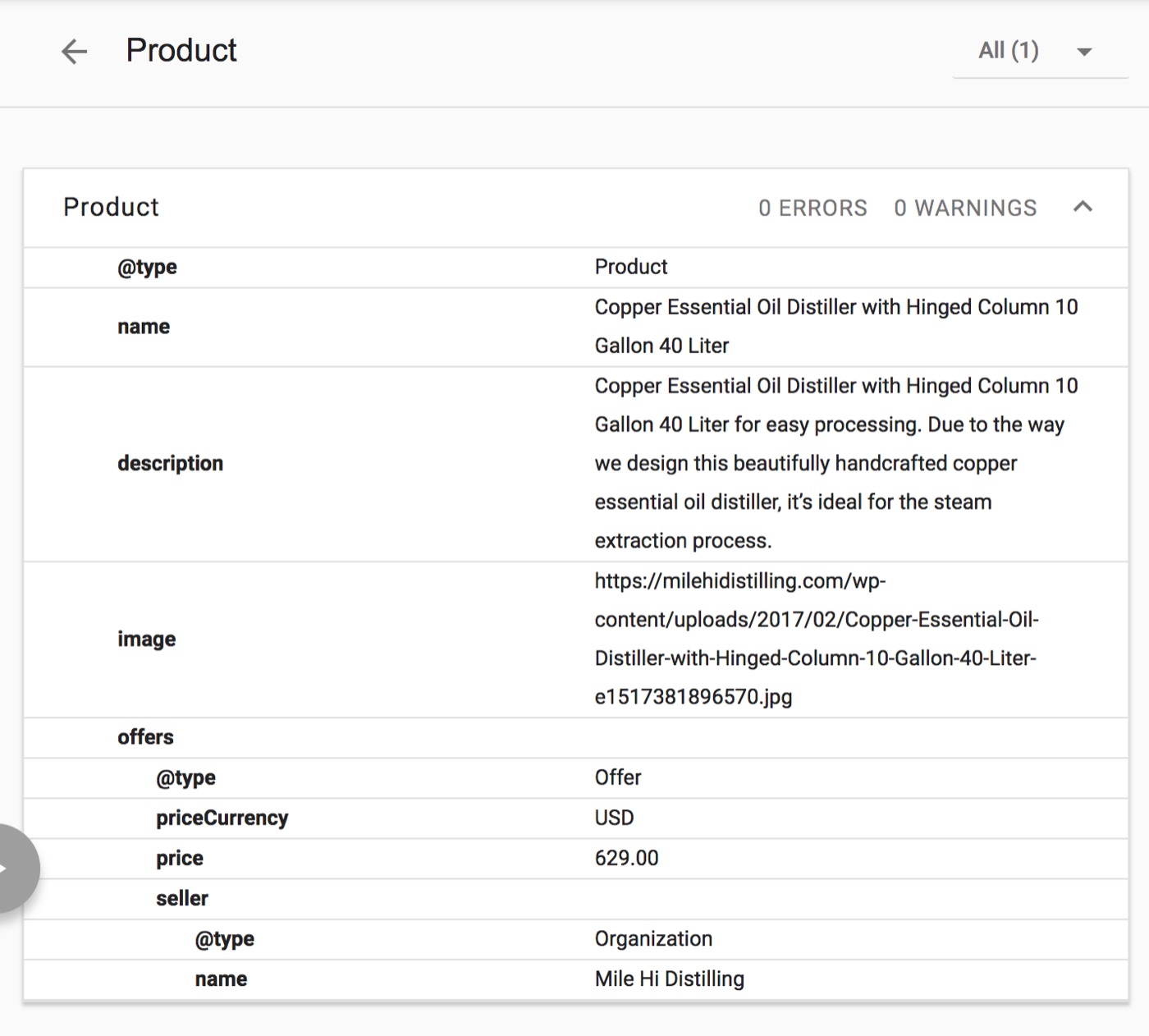The width and height of the screenshot is (1149, 1036).
Task: Click the "0 ERRORS" count
Action: point(813,208)
